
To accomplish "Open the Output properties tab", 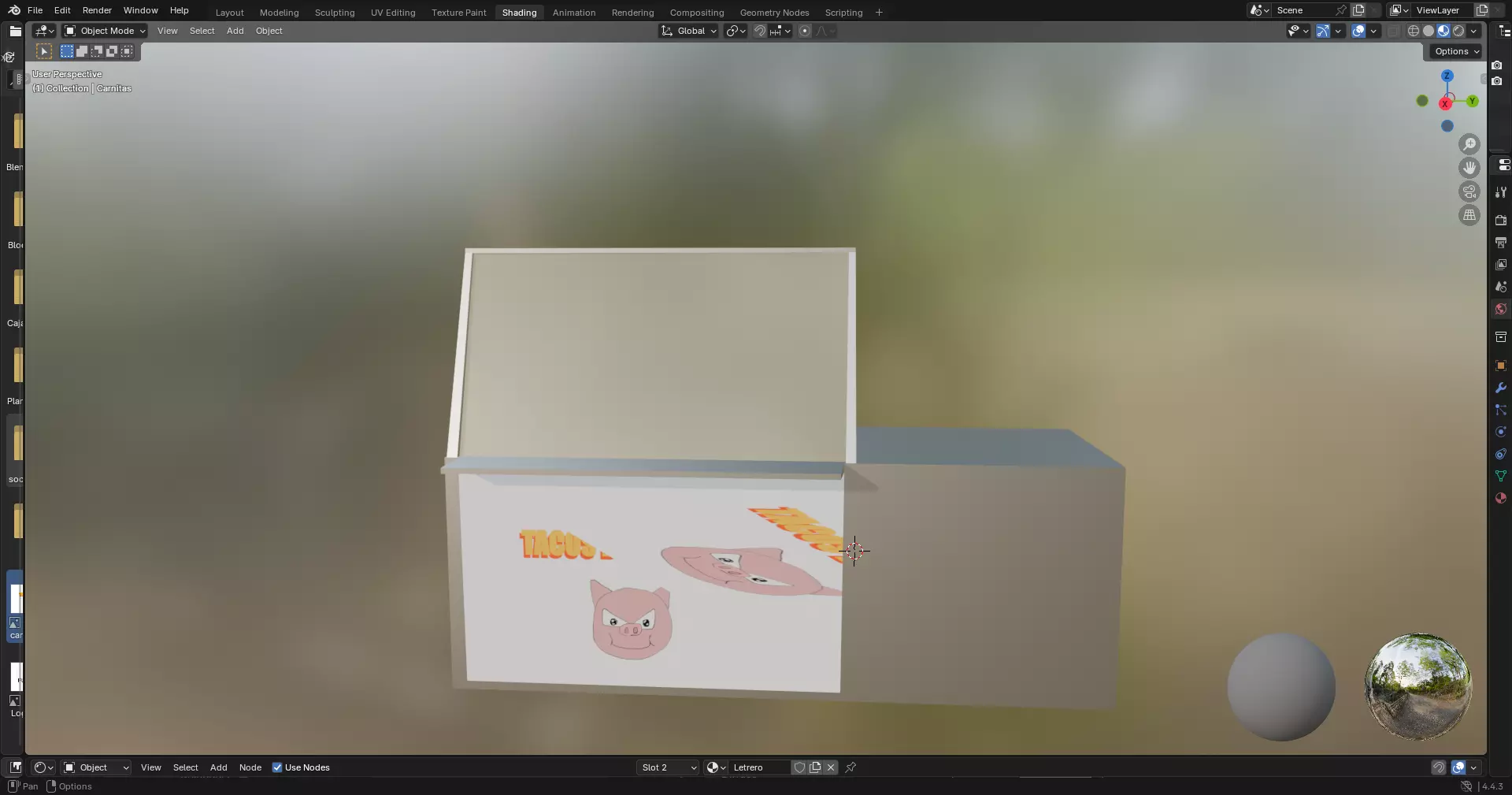I will click(x=1501, y=243).
